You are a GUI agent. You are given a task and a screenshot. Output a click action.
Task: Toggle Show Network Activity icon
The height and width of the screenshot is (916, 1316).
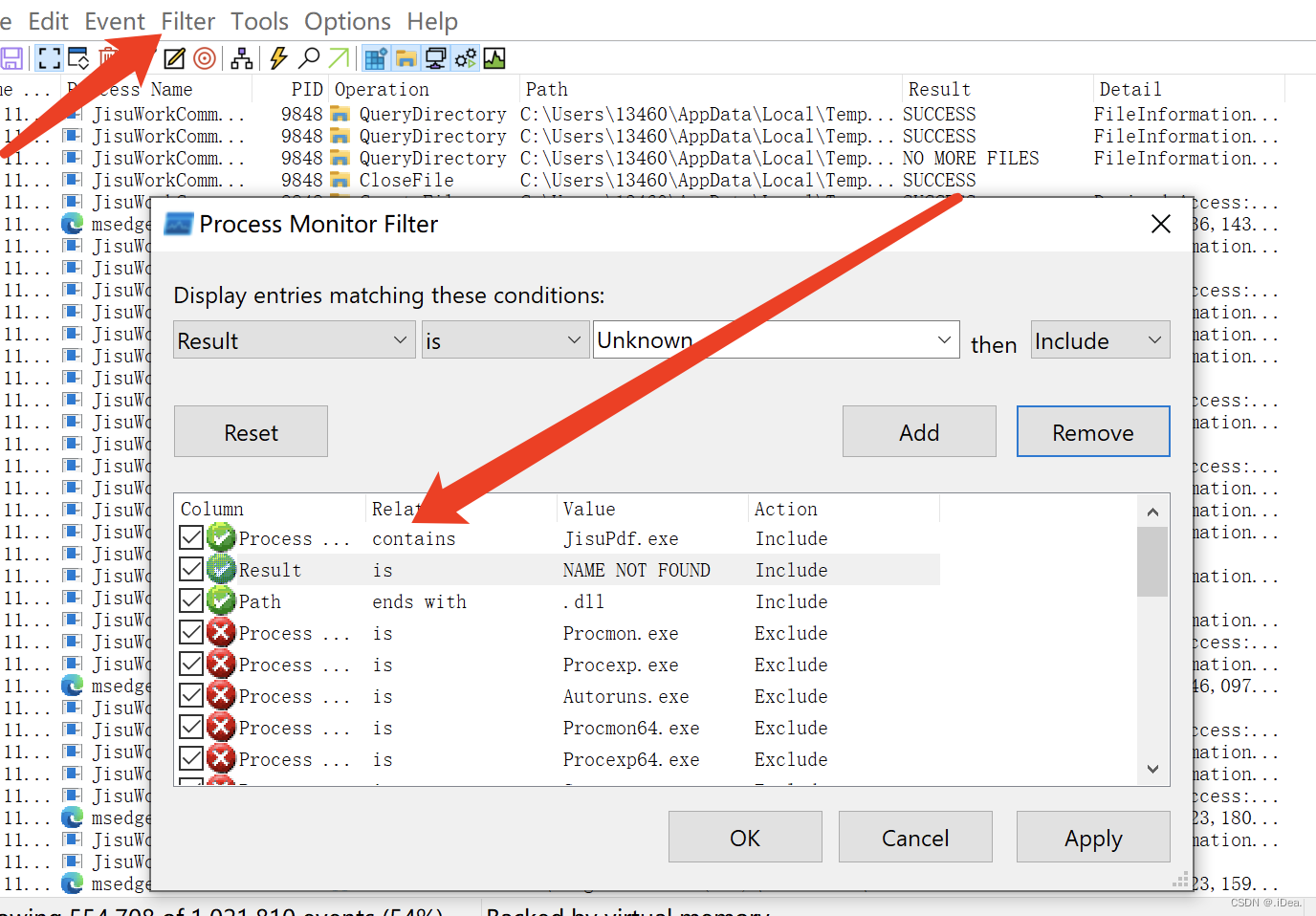point(435,58)
